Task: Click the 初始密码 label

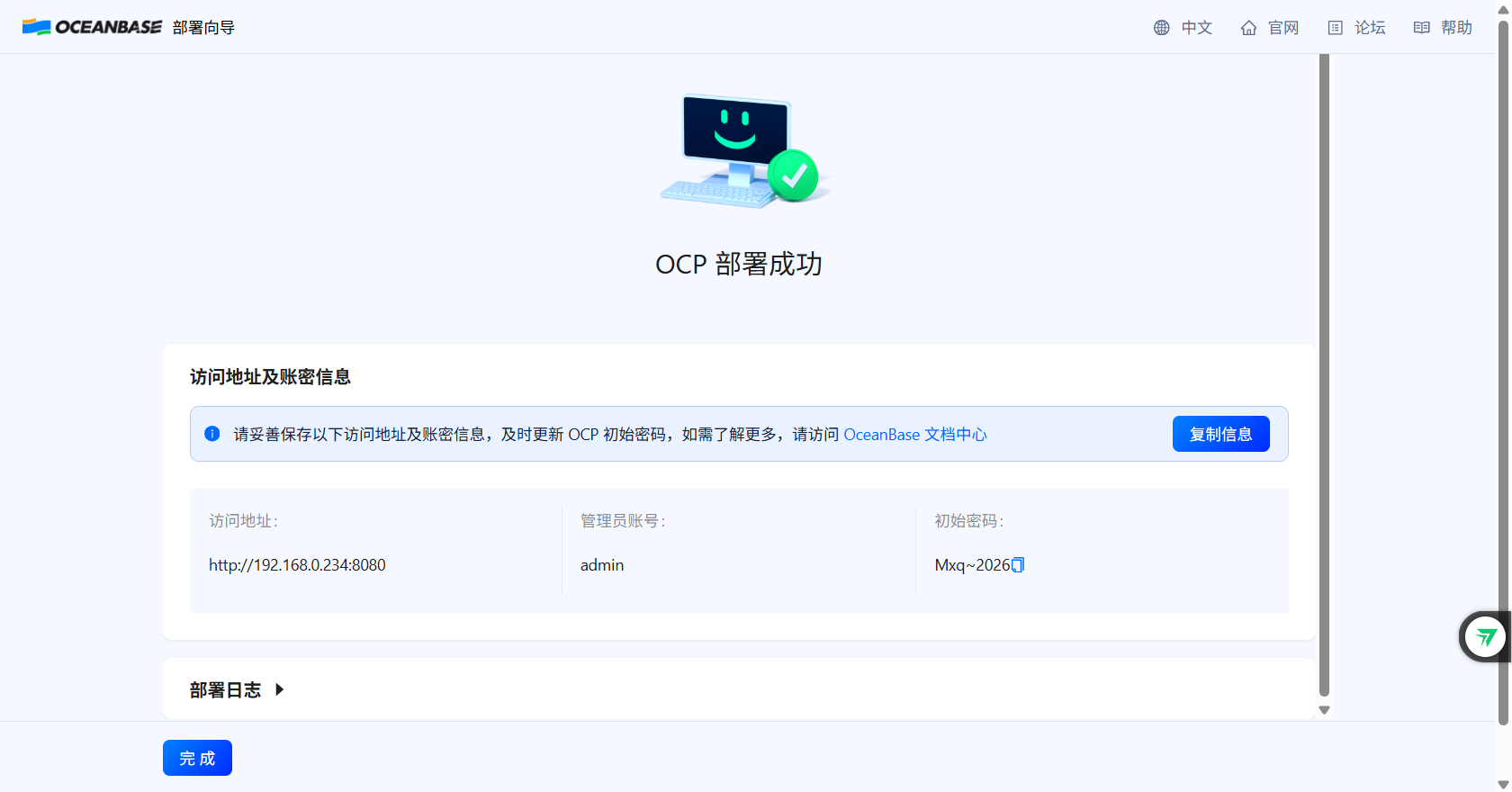Action: point(969,521)
